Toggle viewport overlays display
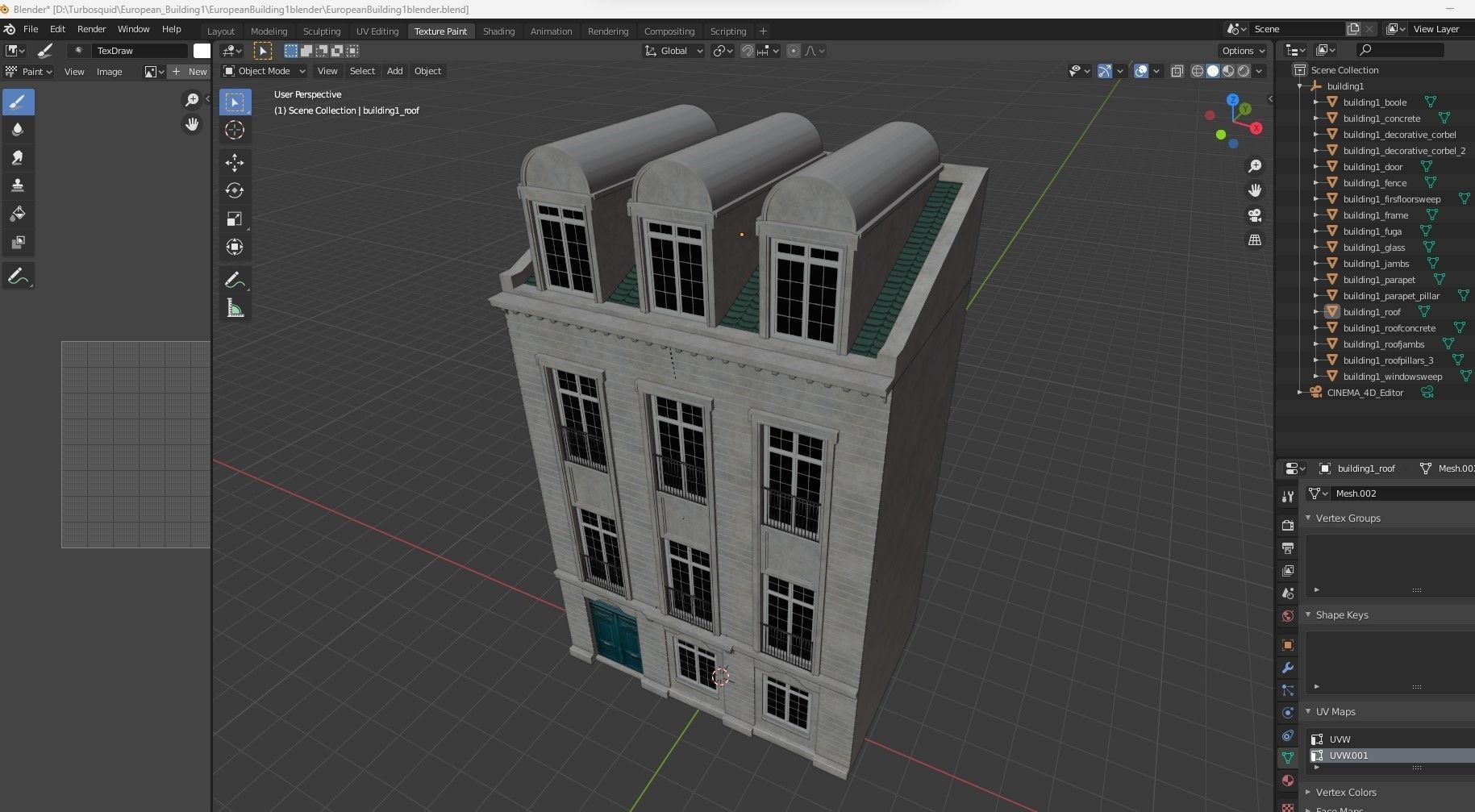The image size is (1475, 812). 1141,71
